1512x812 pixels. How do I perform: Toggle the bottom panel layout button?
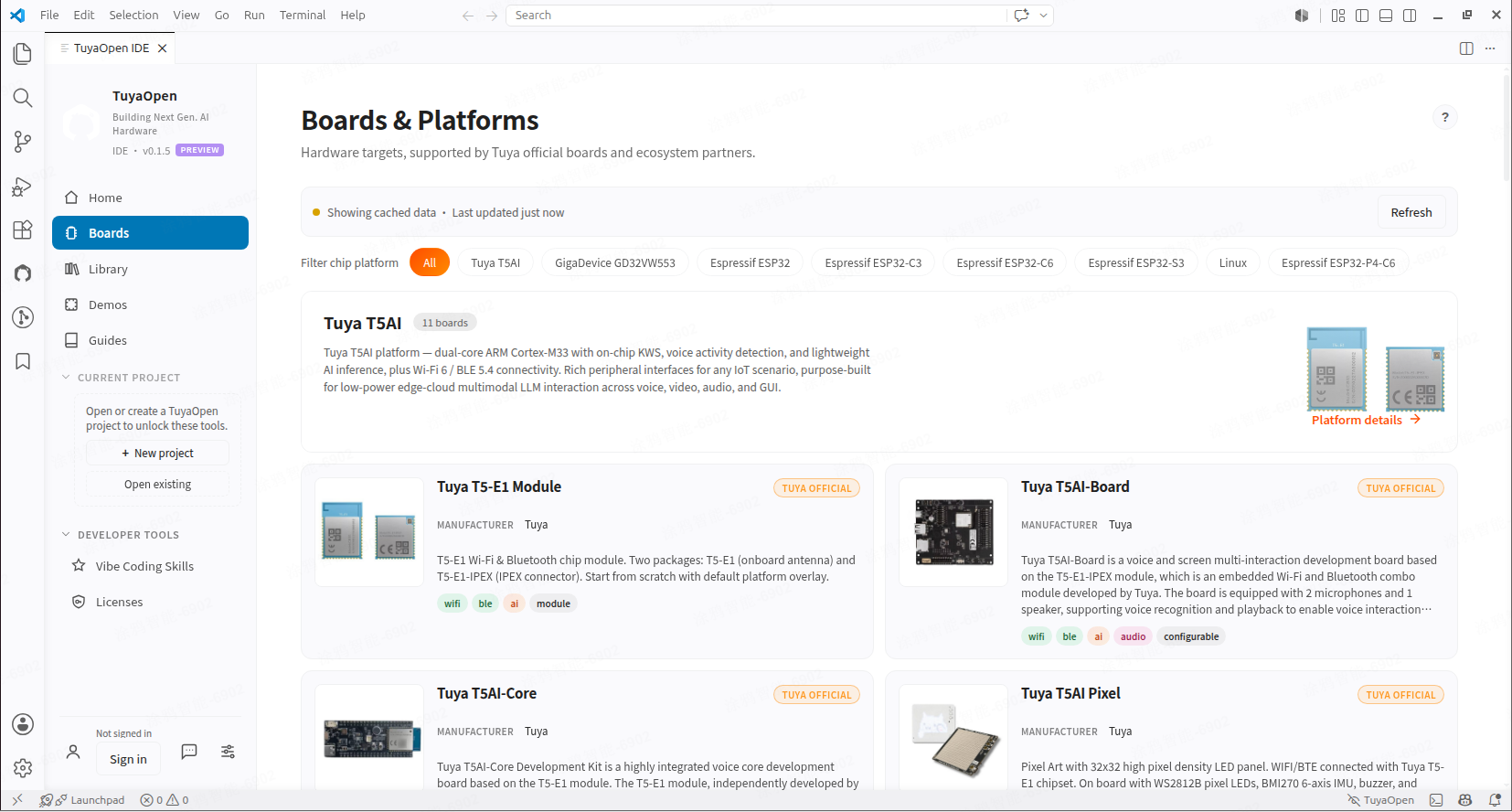point(1386,16)
